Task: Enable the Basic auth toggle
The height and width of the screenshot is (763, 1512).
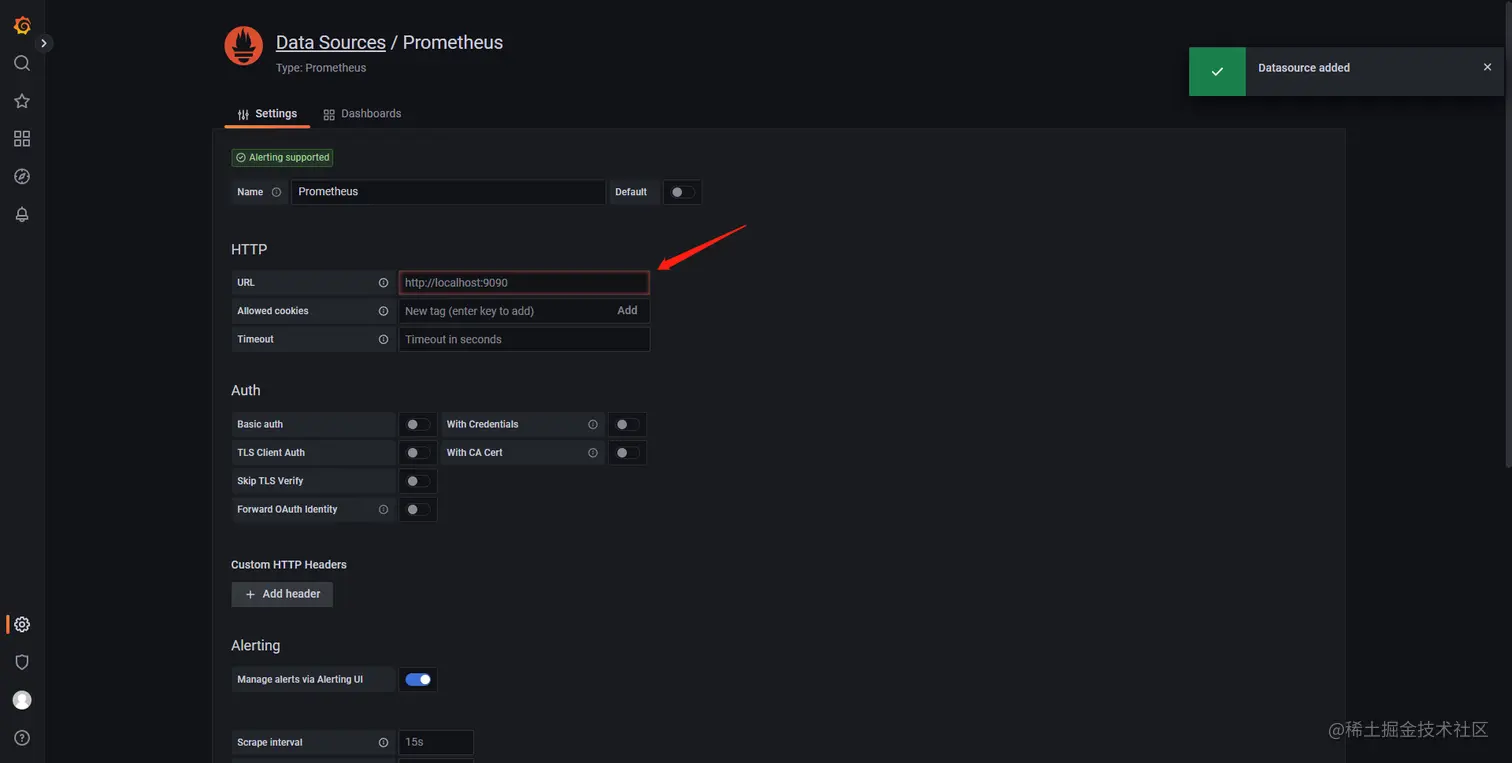Action: [418, 424]
